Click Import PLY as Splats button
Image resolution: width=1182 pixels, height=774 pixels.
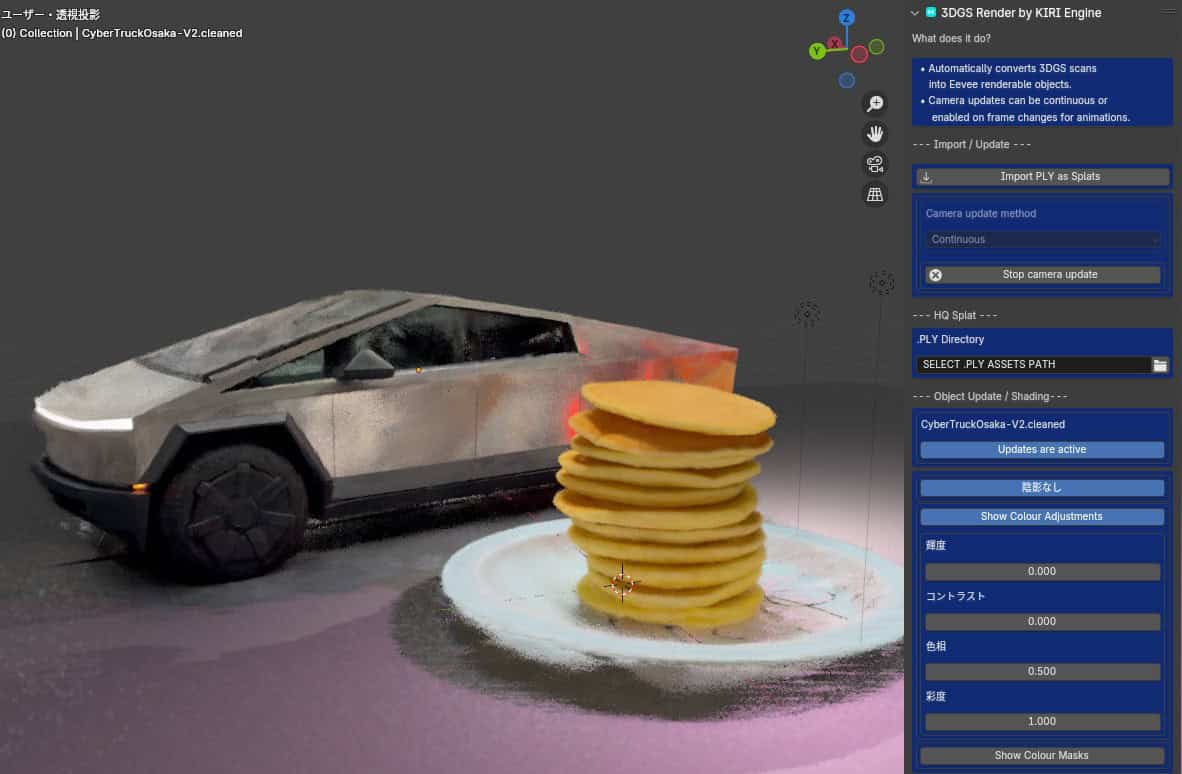[x=1043, y=176]
